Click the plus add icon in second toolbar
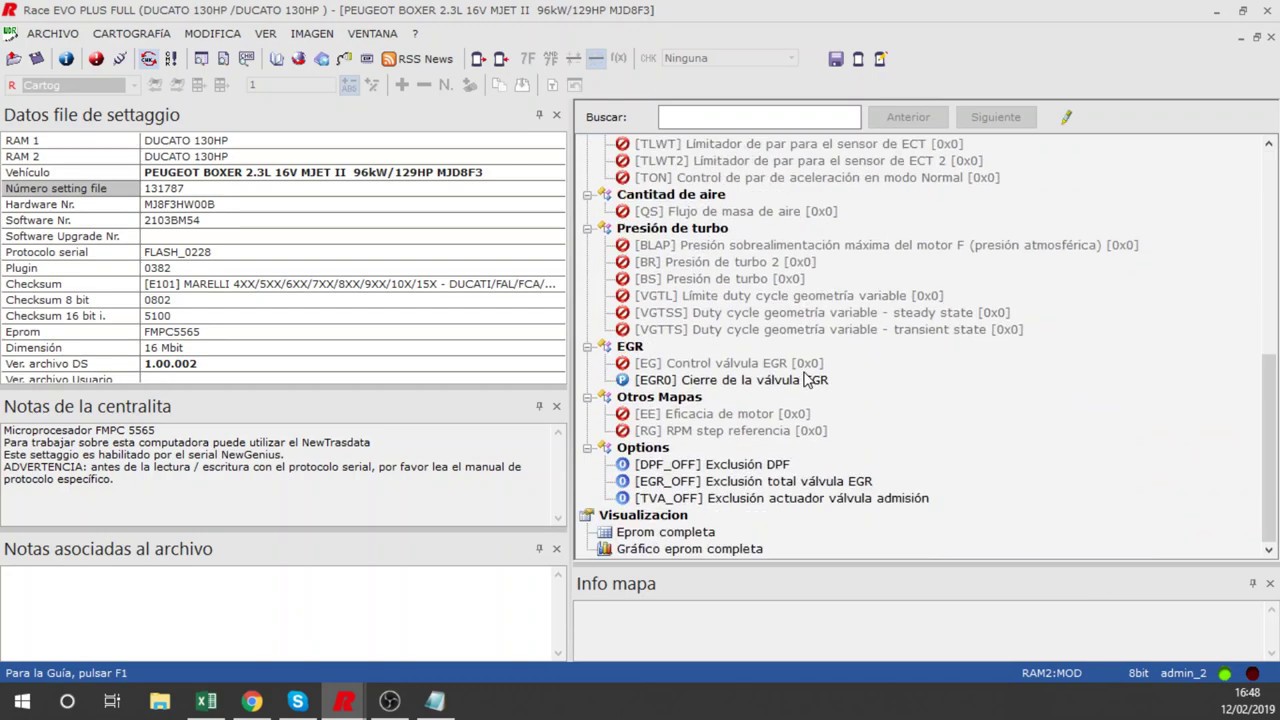Screen dimensions: 1280x720 pos(402,85)
